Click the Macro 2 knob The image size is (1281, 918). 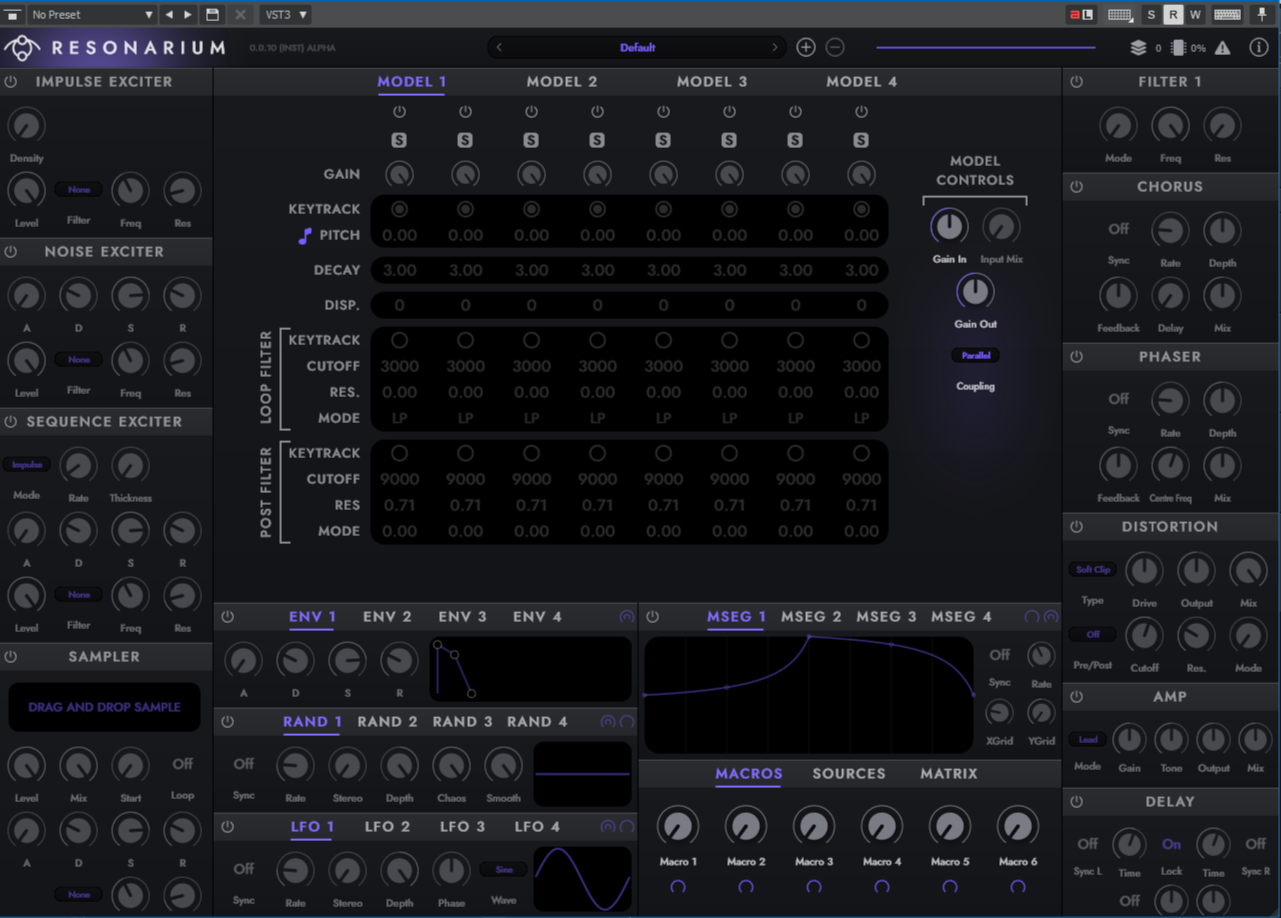[746, 826]
